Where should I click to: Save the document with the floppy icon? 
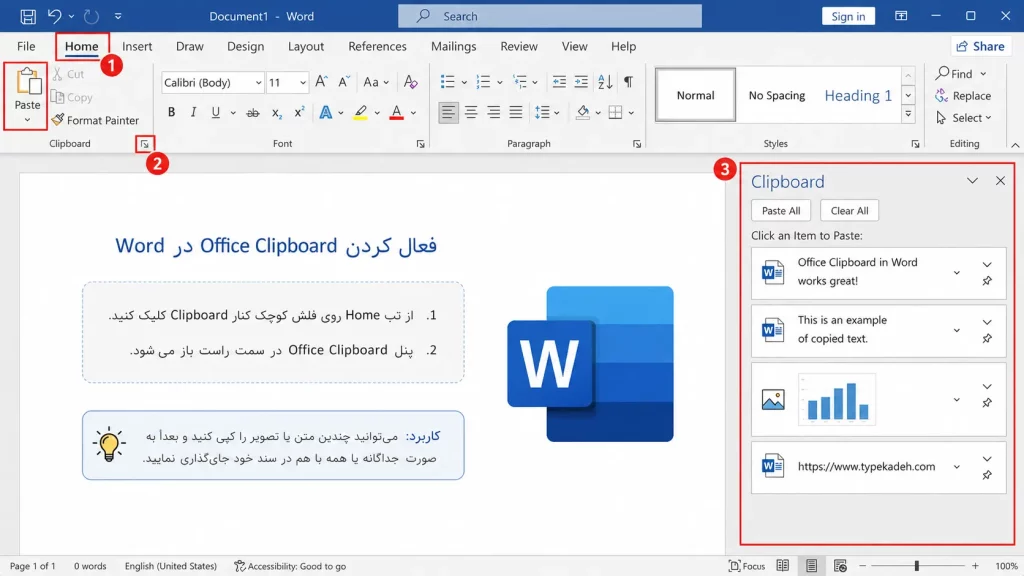click(27, 16)
